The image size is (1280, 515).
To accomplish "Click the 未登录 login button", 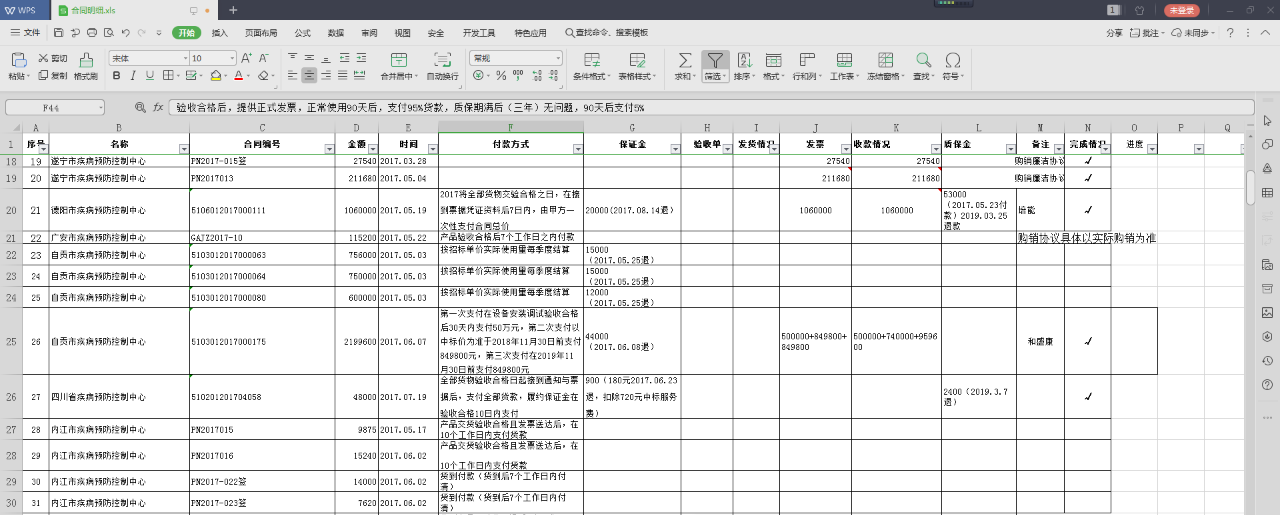I will pyautogui.click(x=1182, y=10).
